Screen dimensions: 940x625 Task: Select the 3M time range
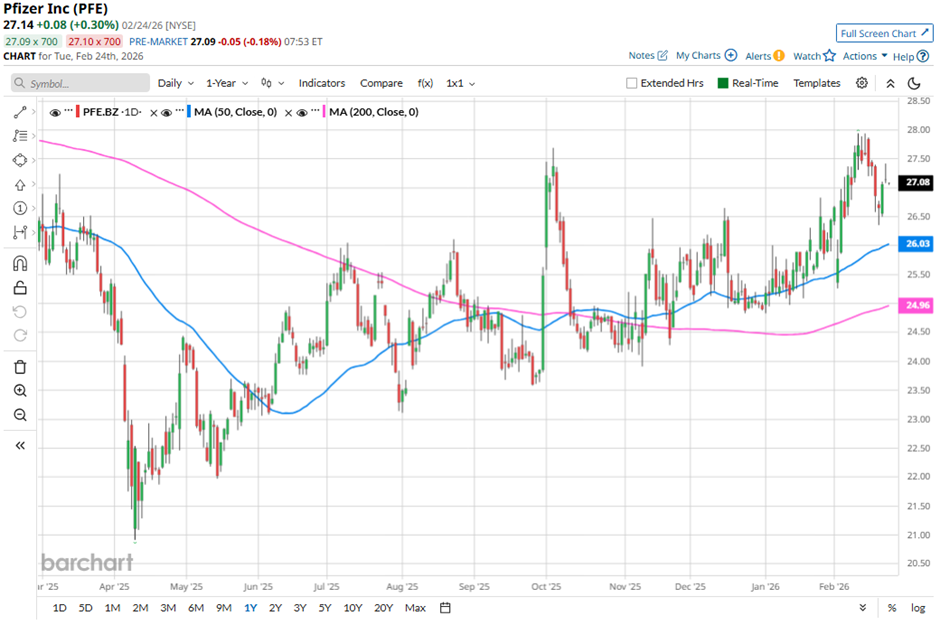168,608
